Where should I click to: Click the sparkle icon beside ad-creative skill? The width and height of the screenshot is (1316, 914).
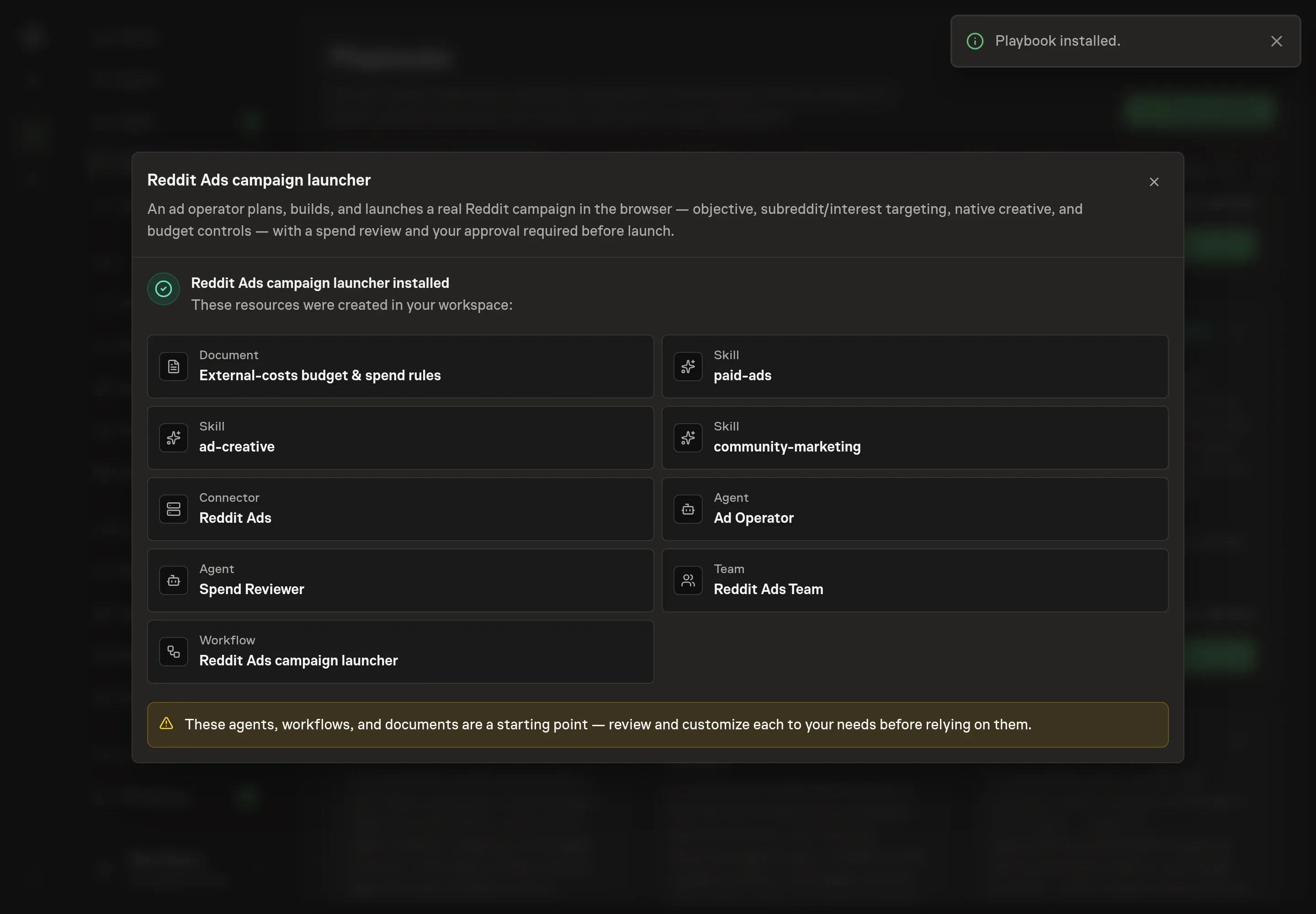[174, 437]
